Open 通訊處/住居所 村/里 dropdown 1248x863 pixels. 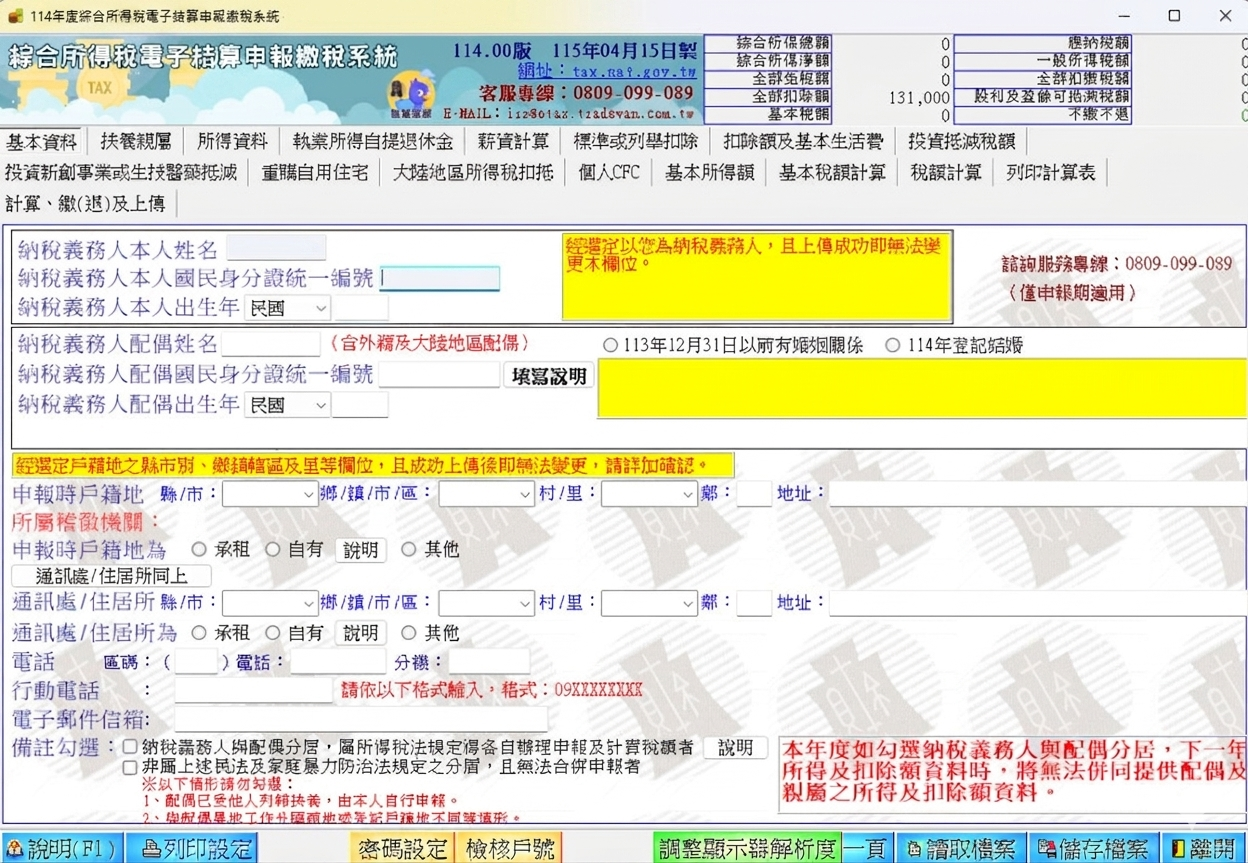point(649,604)
